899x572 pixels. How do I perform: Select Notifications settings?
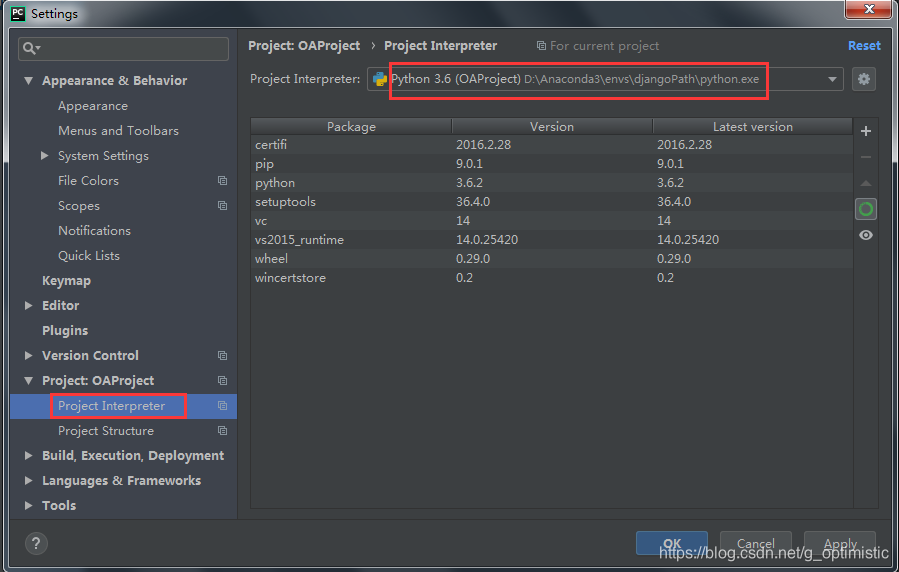point(95,230)
